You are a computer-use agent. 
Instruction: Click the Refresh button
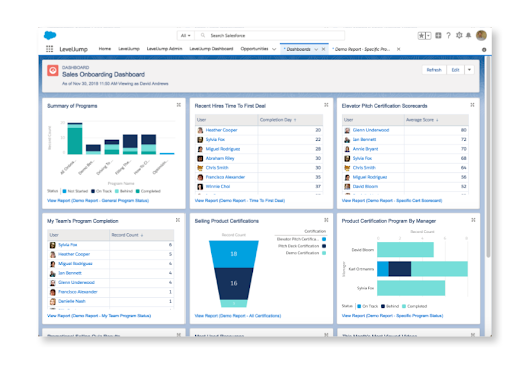tap(434, 70)
